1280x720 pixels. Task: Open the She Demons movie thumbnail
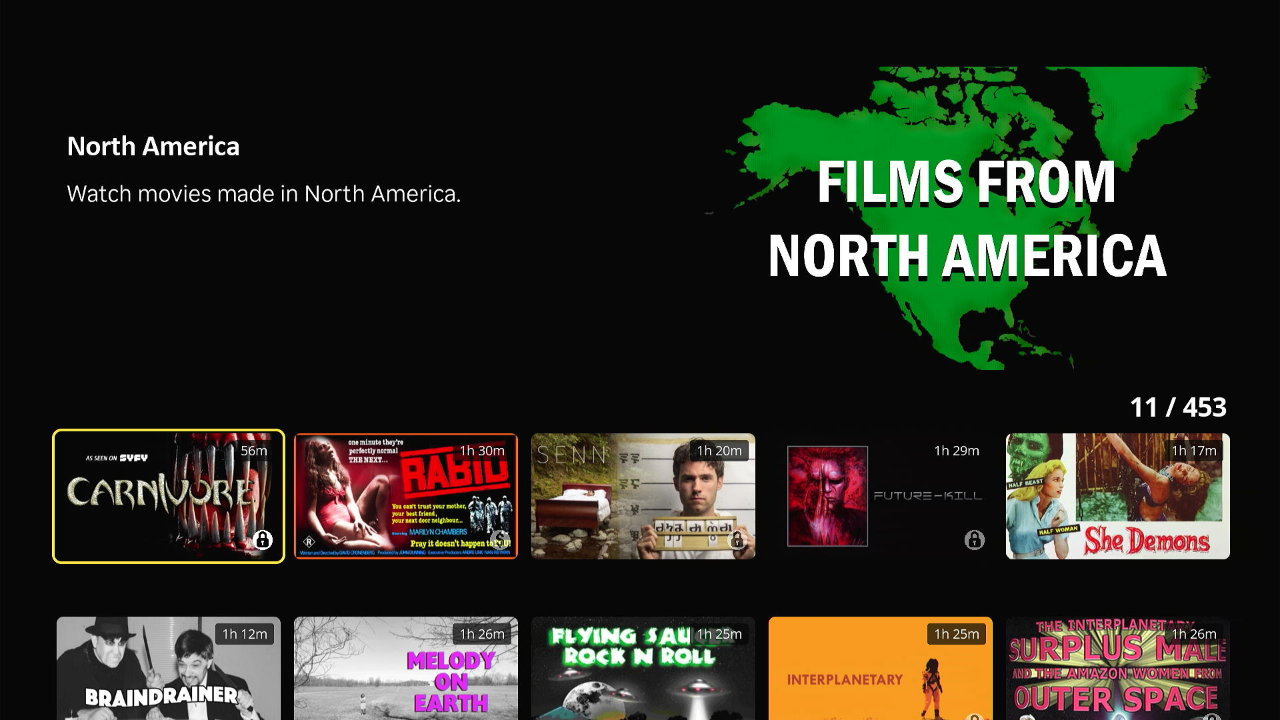1118,496
